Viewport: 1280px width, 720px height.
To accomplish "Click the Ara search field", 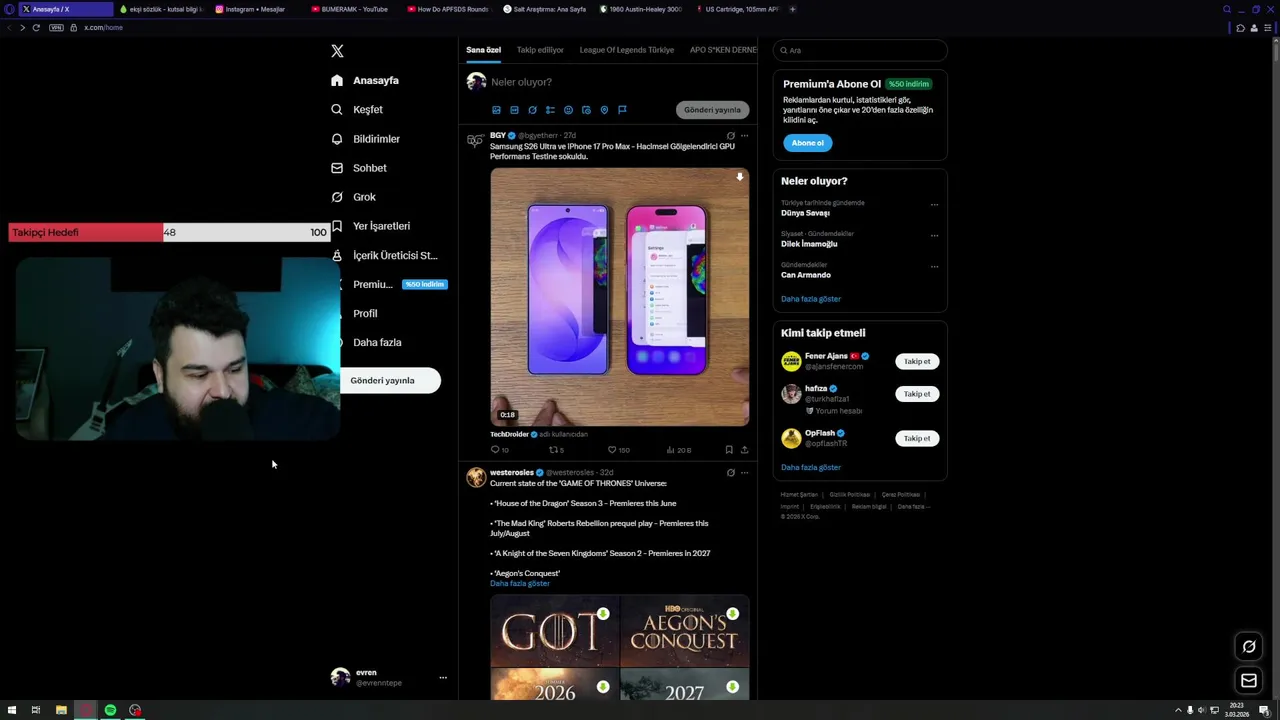I will [x=860, y=50].
